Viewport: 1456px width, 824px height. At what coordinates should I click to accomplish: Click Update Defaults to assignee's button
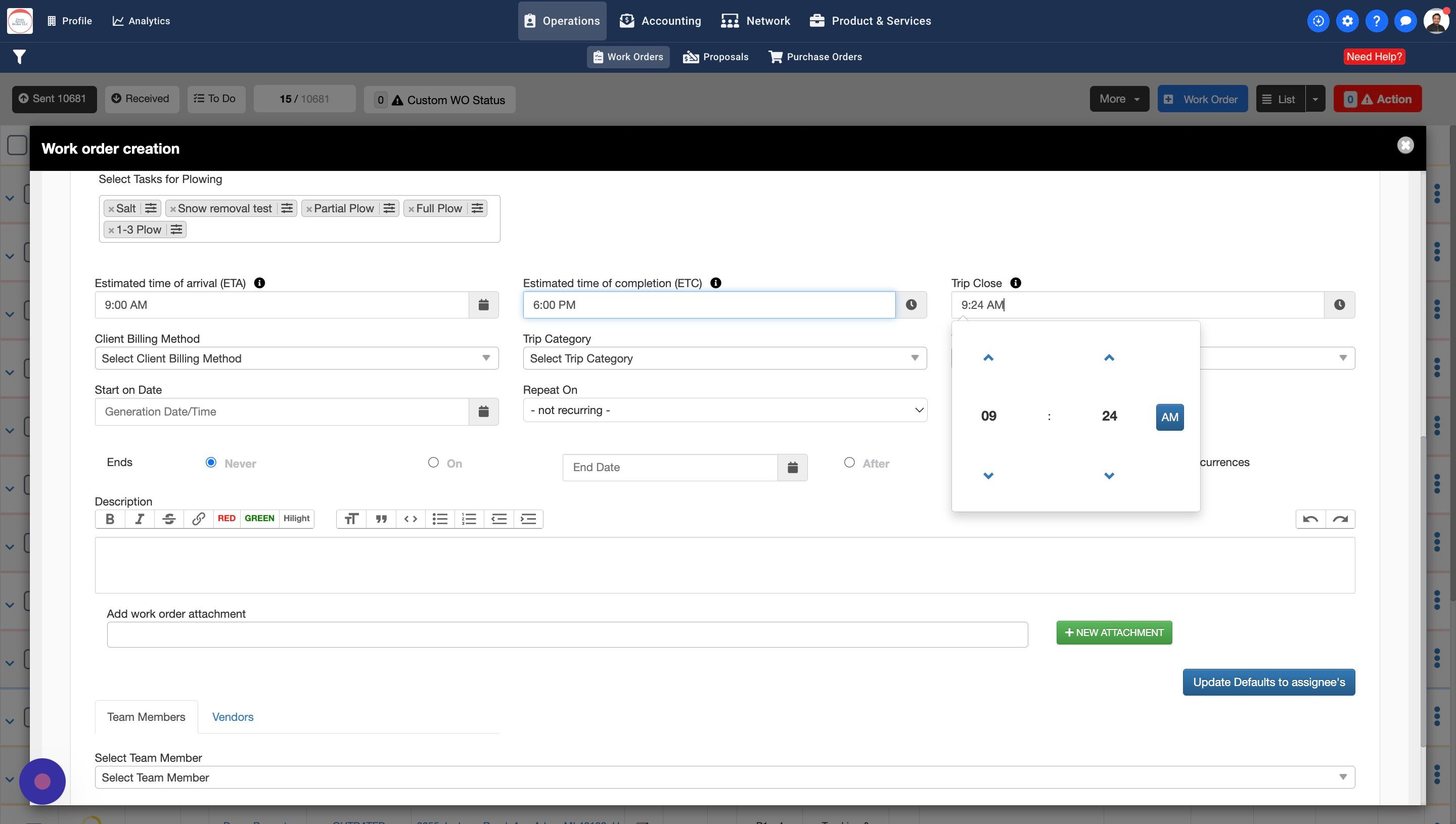[x=1268, y=682]
